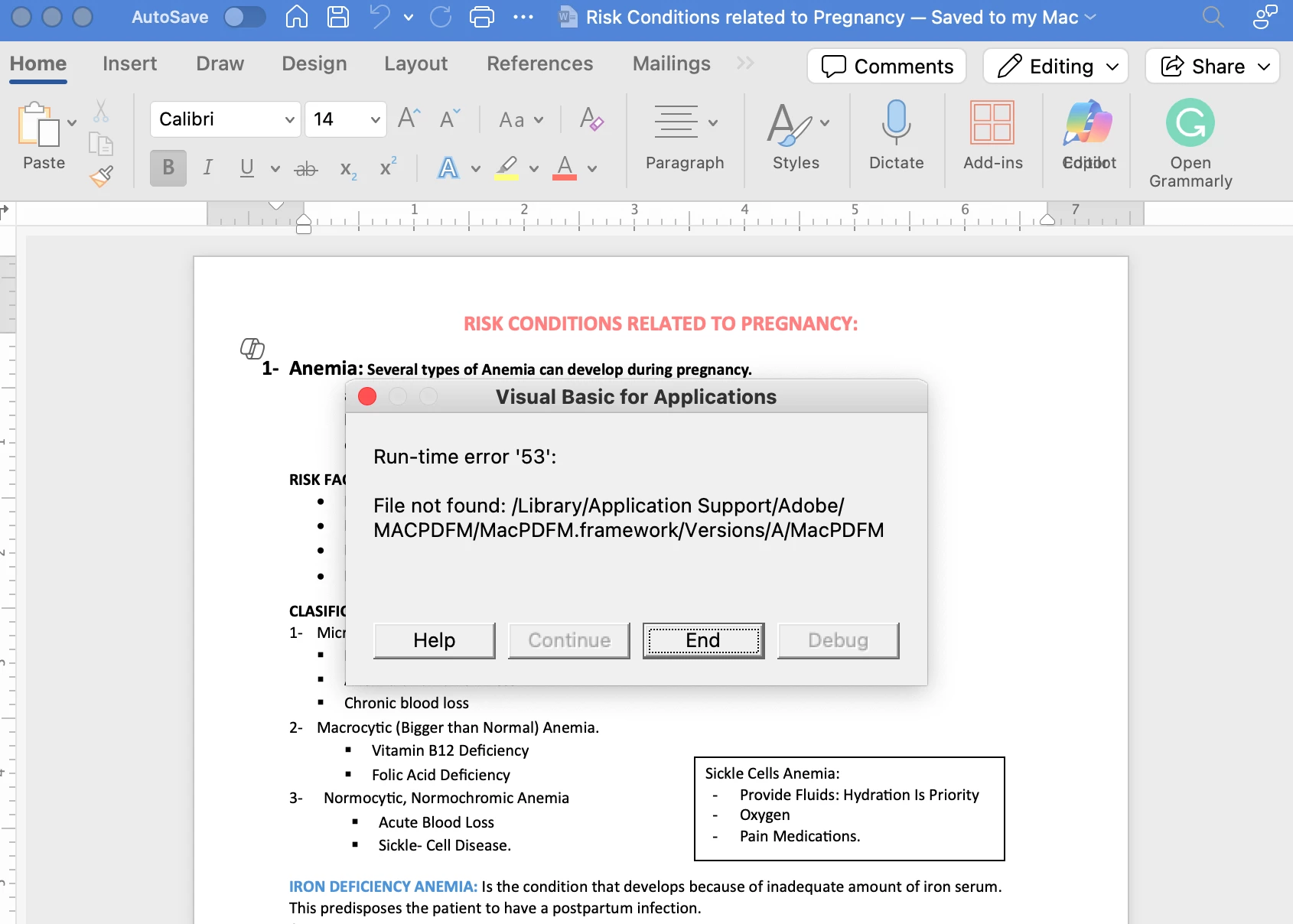
Task: Open the Calibri font name dropdown
Action: pyautogui.click(x=289, y=119)
